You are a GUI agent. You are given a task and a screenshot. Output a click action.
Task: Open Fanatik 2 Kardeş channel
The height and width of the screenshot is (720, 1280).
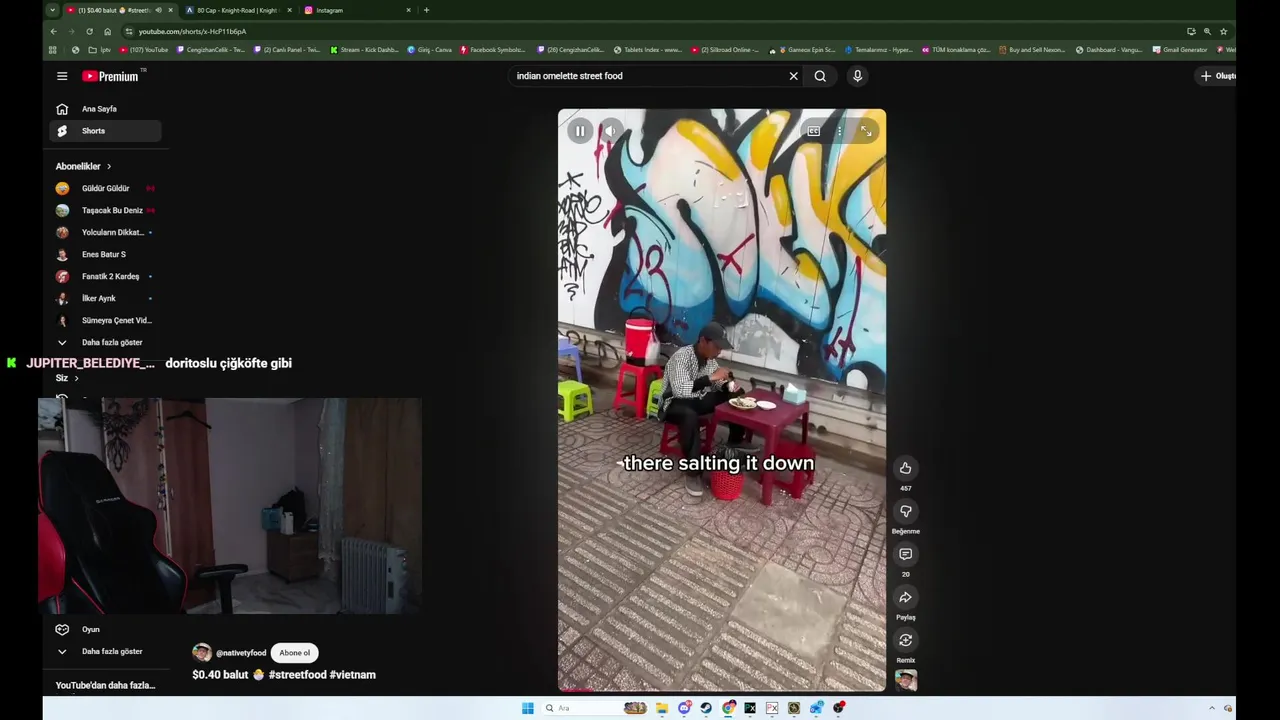[x=105, y=276]
